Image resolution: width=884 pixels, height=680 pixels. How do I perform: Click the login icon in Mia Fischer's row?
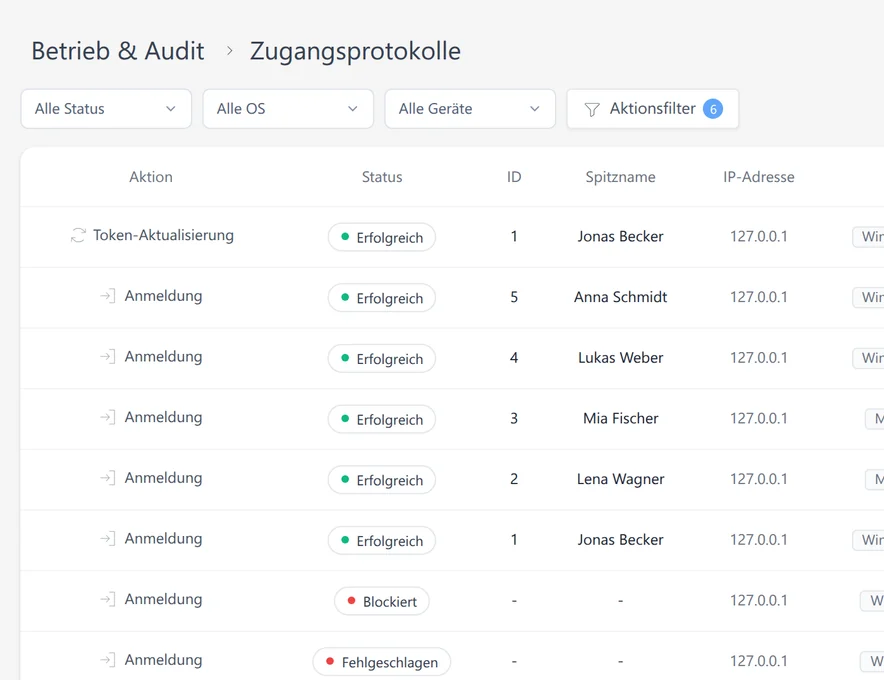(108, 417)
